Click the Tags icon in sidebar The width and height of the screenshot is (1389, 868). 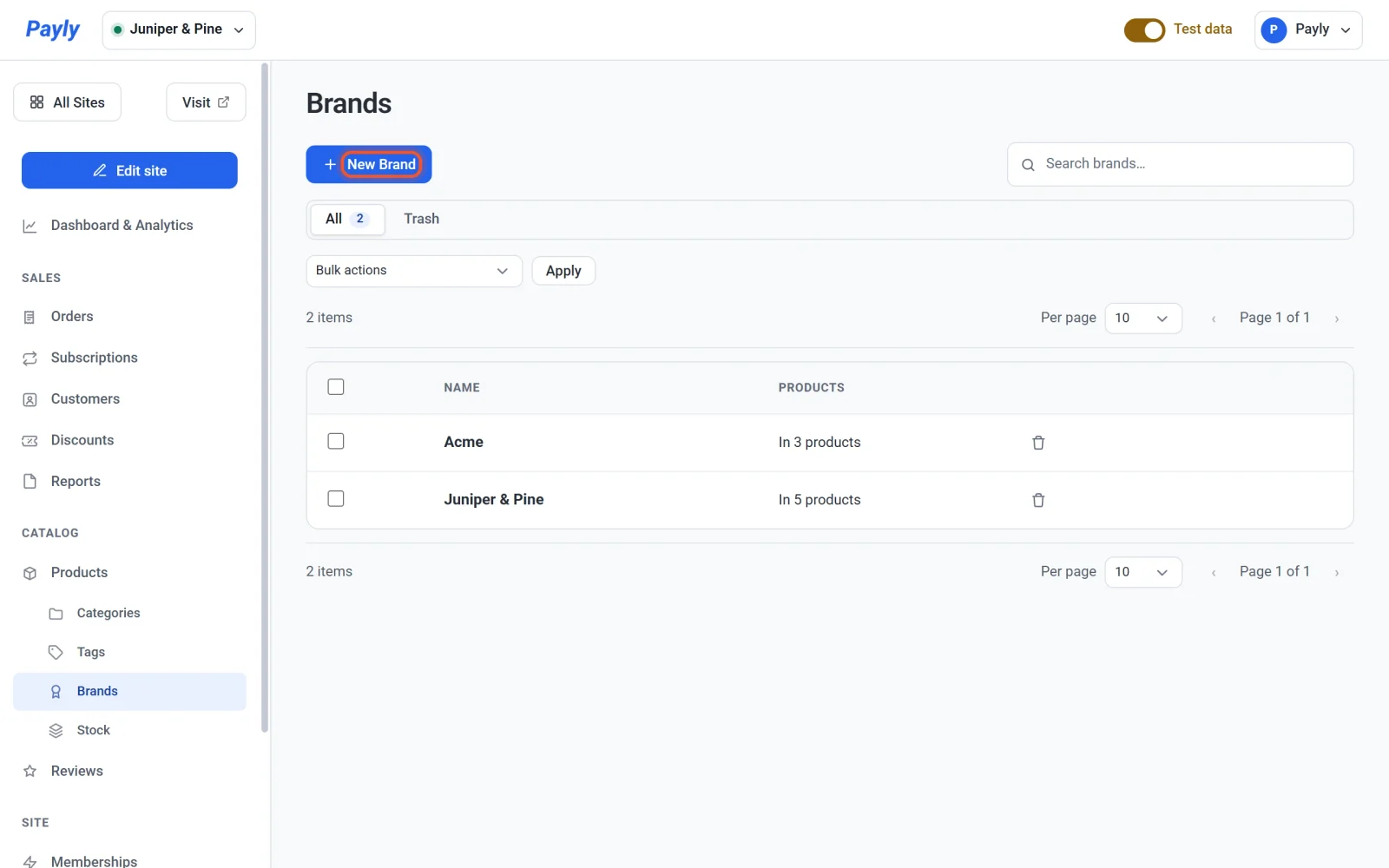coord(56,653)
